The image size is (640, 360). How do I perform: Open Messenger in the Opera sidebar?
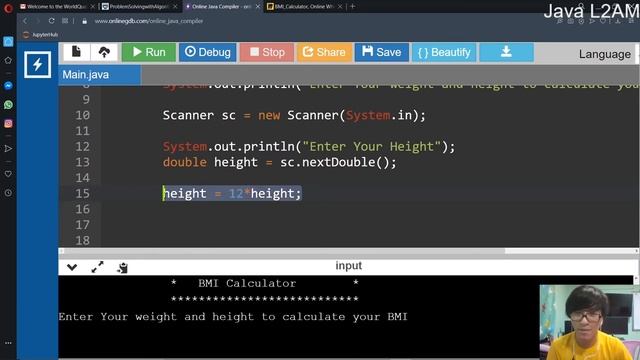coord(8,86)
